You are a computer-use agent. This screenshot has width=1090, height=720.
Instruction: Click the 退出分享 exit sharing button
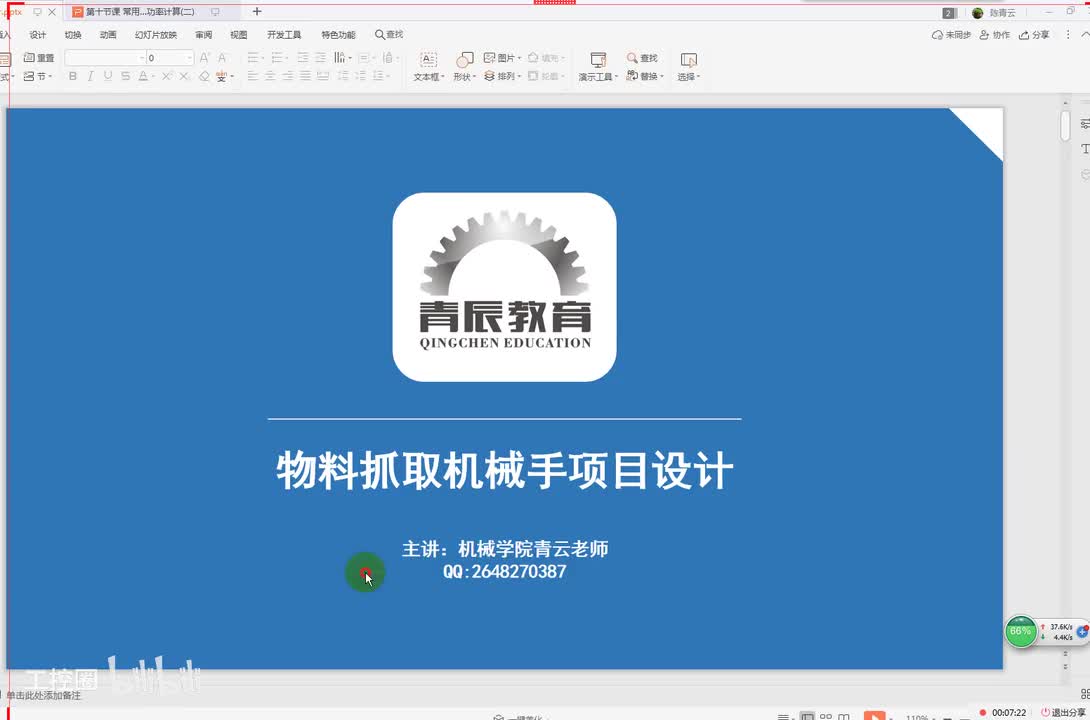(1063, 712)
